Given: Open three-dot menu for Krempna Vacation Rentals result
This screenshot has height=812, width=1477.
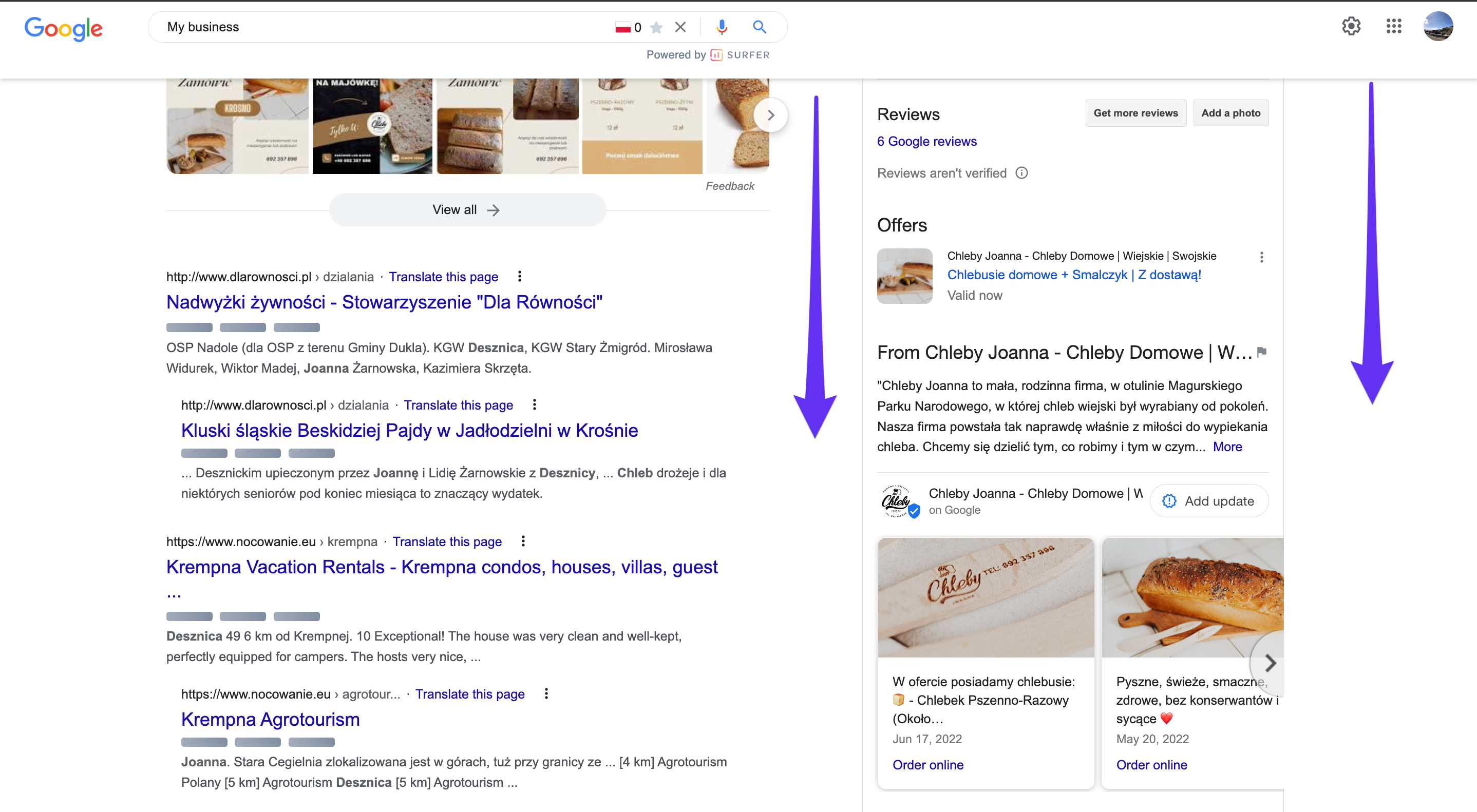Looking at the screenshot, I should pos(523,542).
